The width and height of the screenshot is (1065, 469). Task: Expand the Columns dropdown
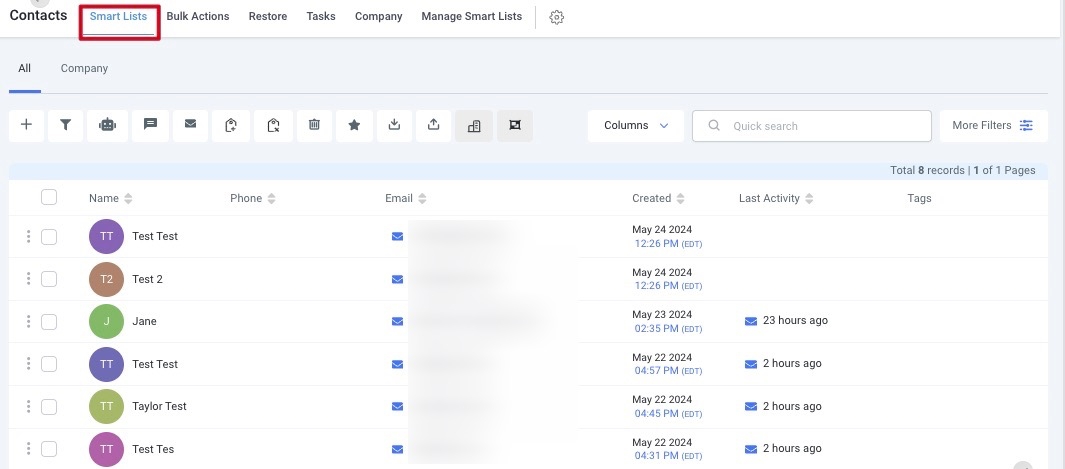click(636, 126)
